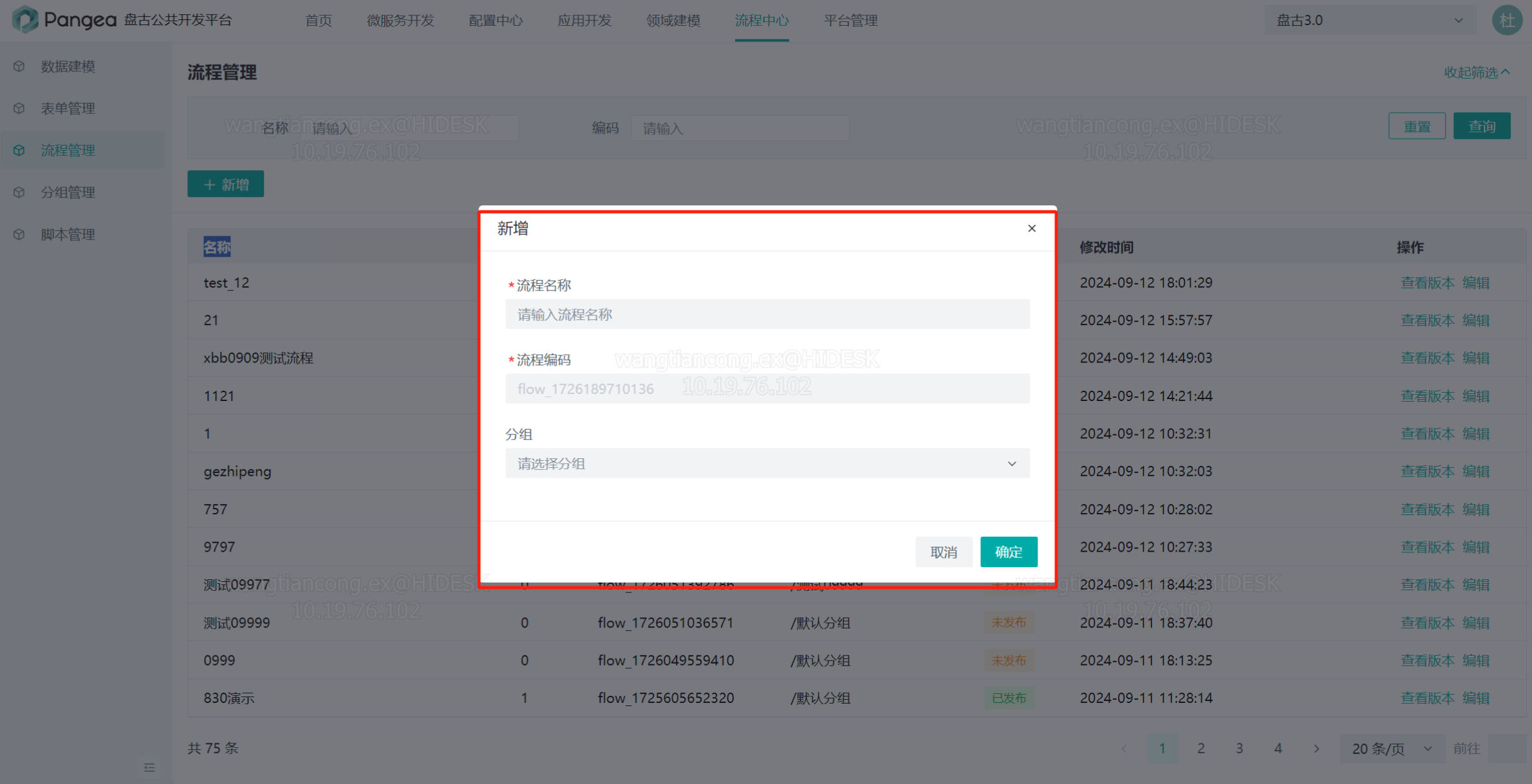
Task: Click the 流程名称 input field
Action: [x=767, y=314]
